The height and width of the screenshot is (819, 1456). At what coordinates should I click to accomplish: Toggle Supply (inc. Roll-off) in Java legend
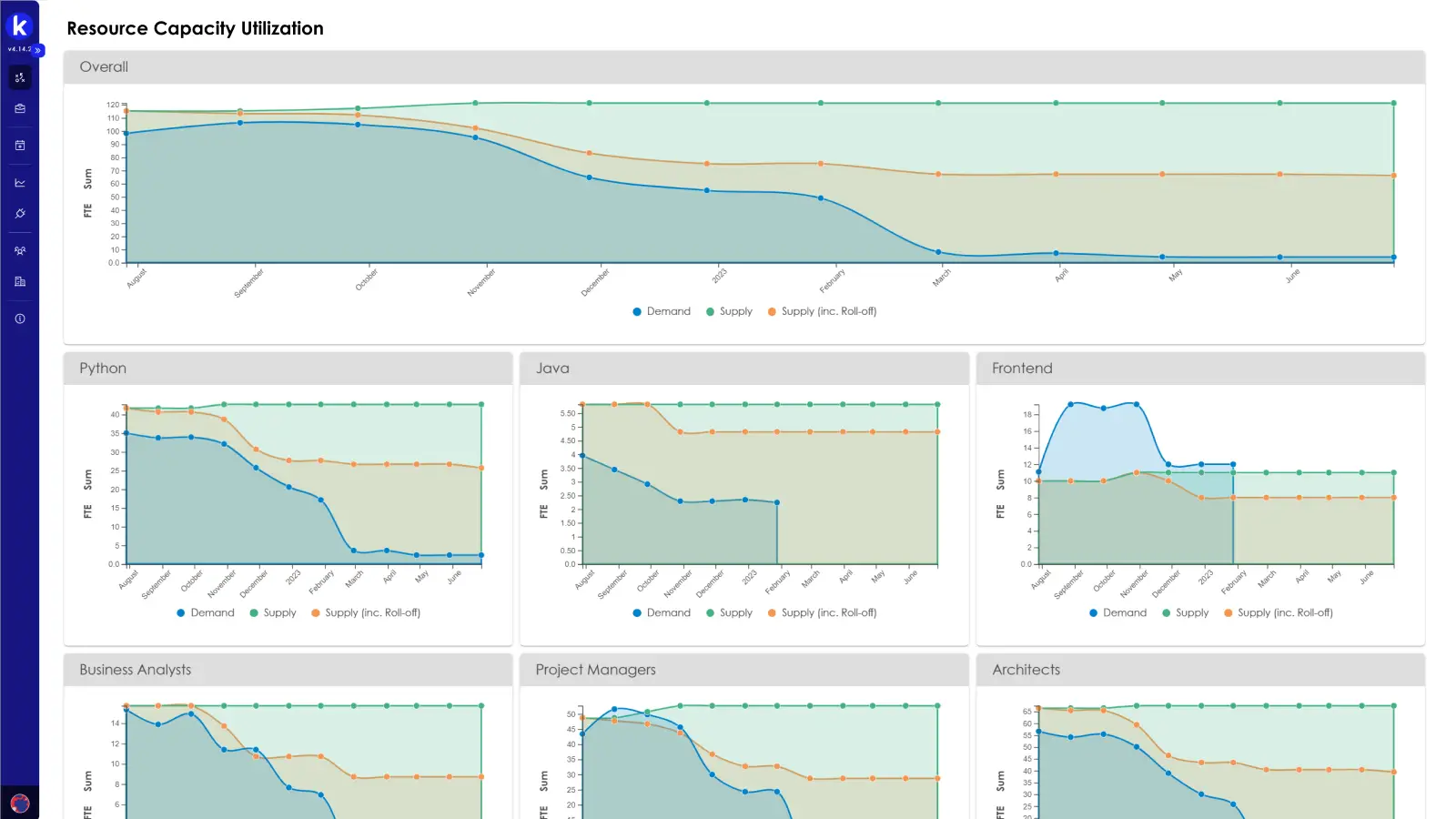point(822,612)
